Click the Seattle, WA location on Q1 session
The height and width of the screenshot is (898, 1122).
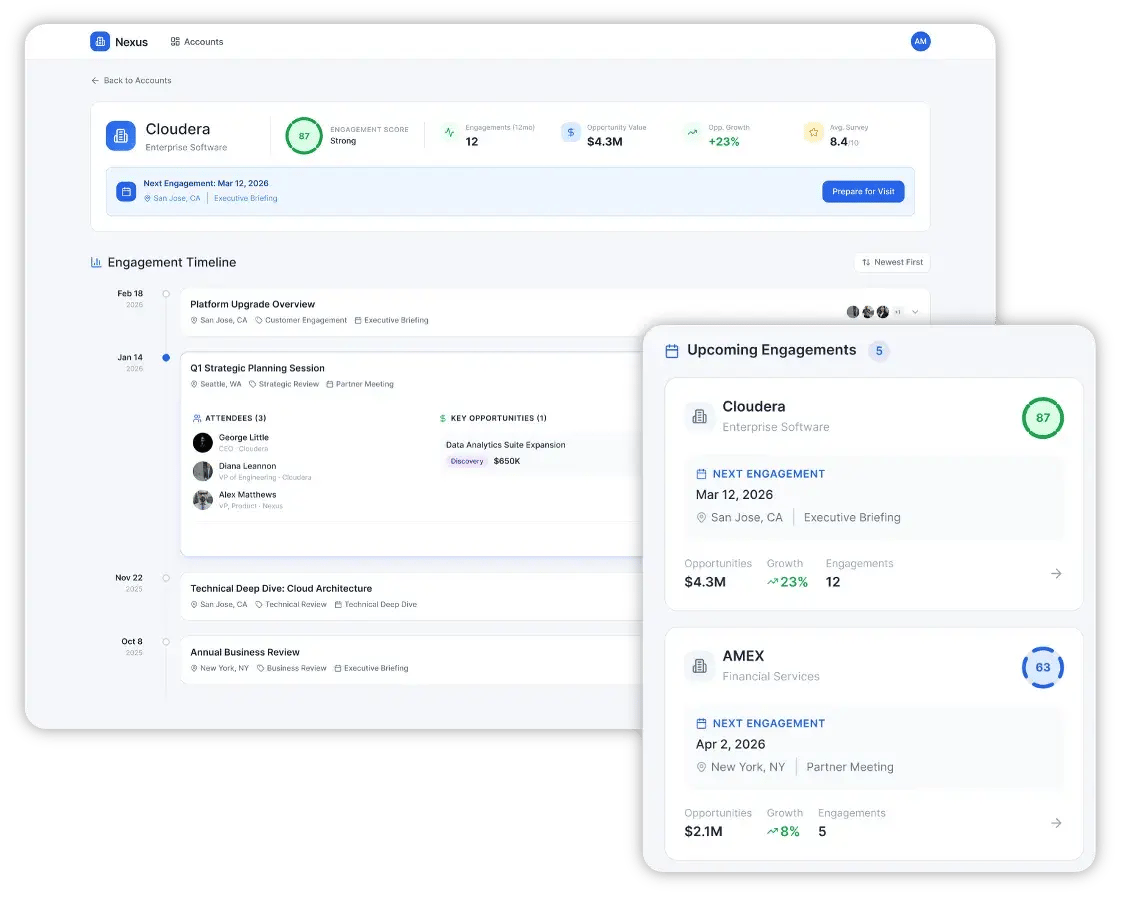click(216, 384)
